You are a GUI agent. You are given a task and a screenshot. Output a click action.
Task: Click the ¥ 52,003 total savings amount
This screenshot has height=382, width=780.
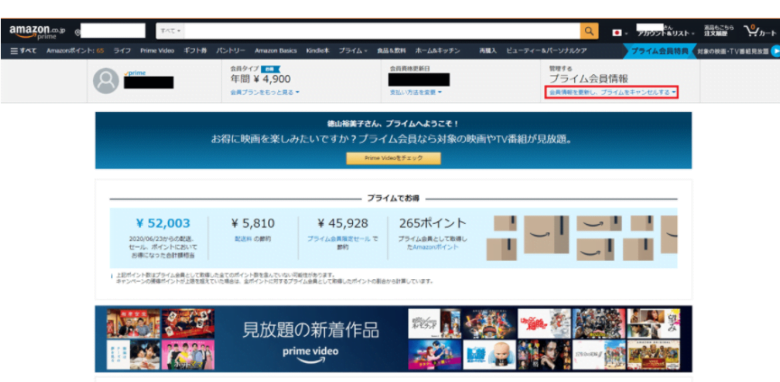tap(163, 224)
